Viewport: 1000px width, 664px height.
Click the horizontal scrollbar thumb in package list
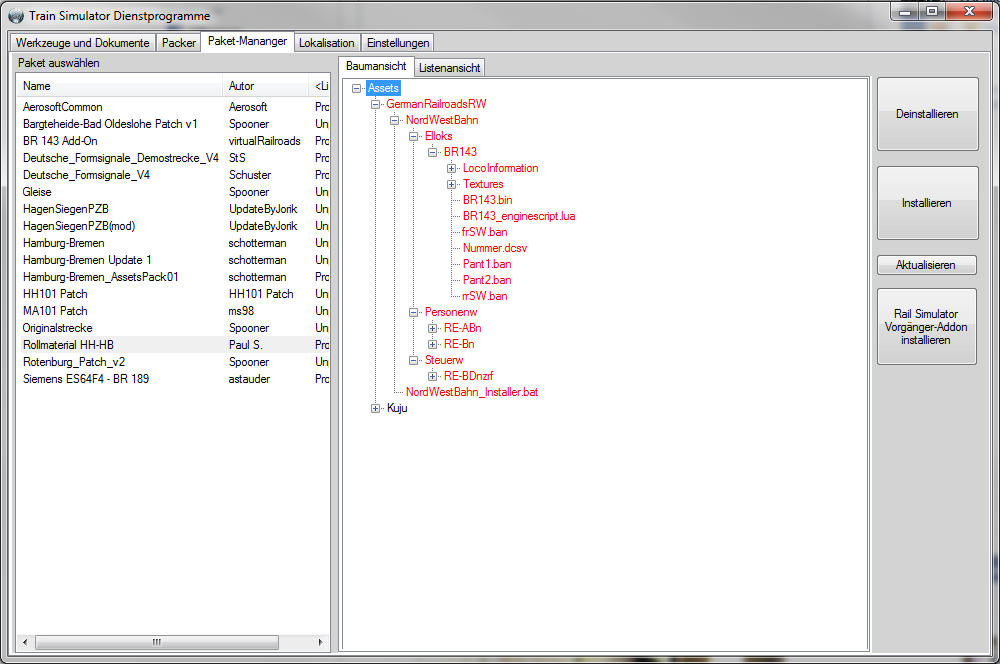[x=157, y=642]
